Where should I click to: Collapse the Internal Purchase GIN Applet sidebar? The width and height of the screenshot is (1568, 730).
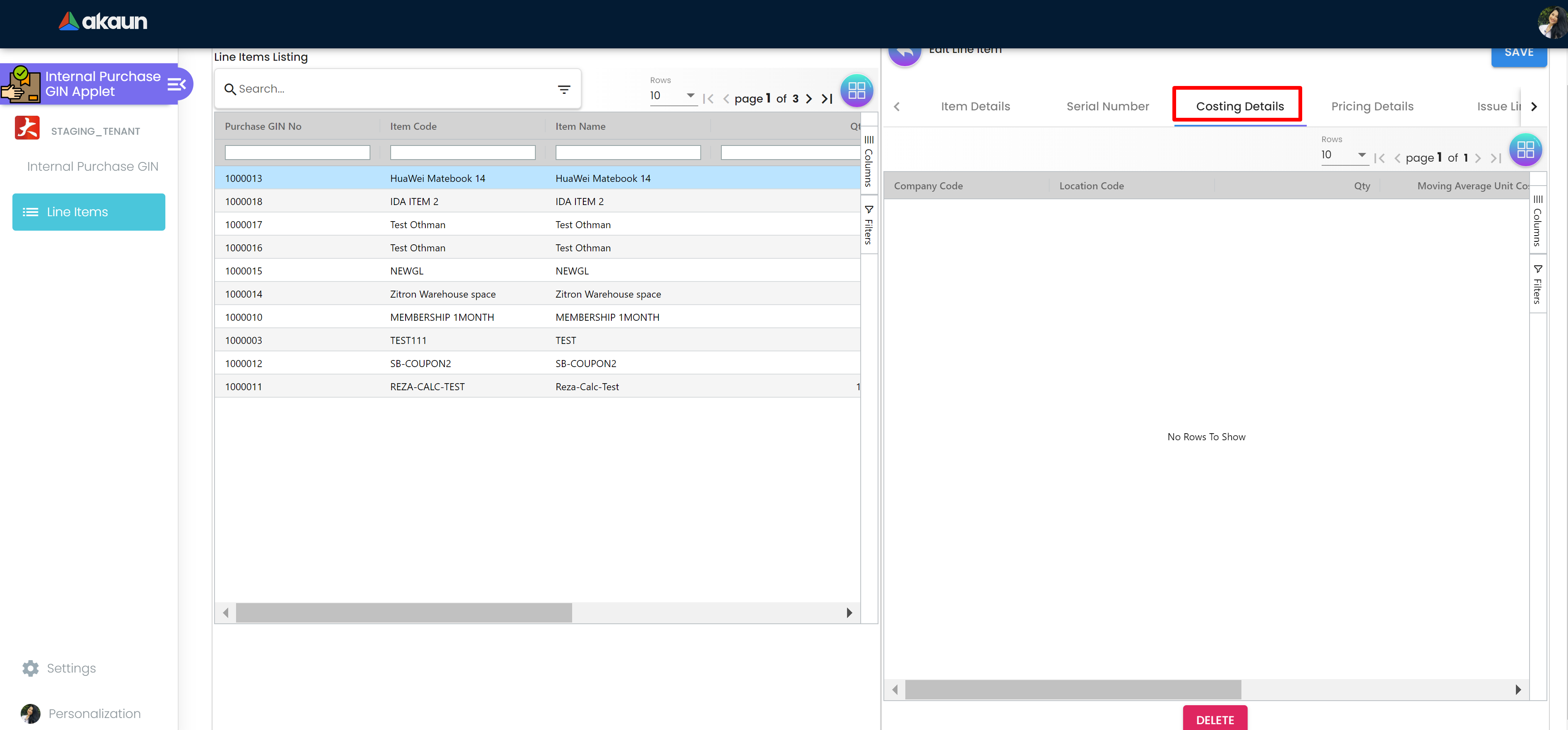[x=177, y=84]
